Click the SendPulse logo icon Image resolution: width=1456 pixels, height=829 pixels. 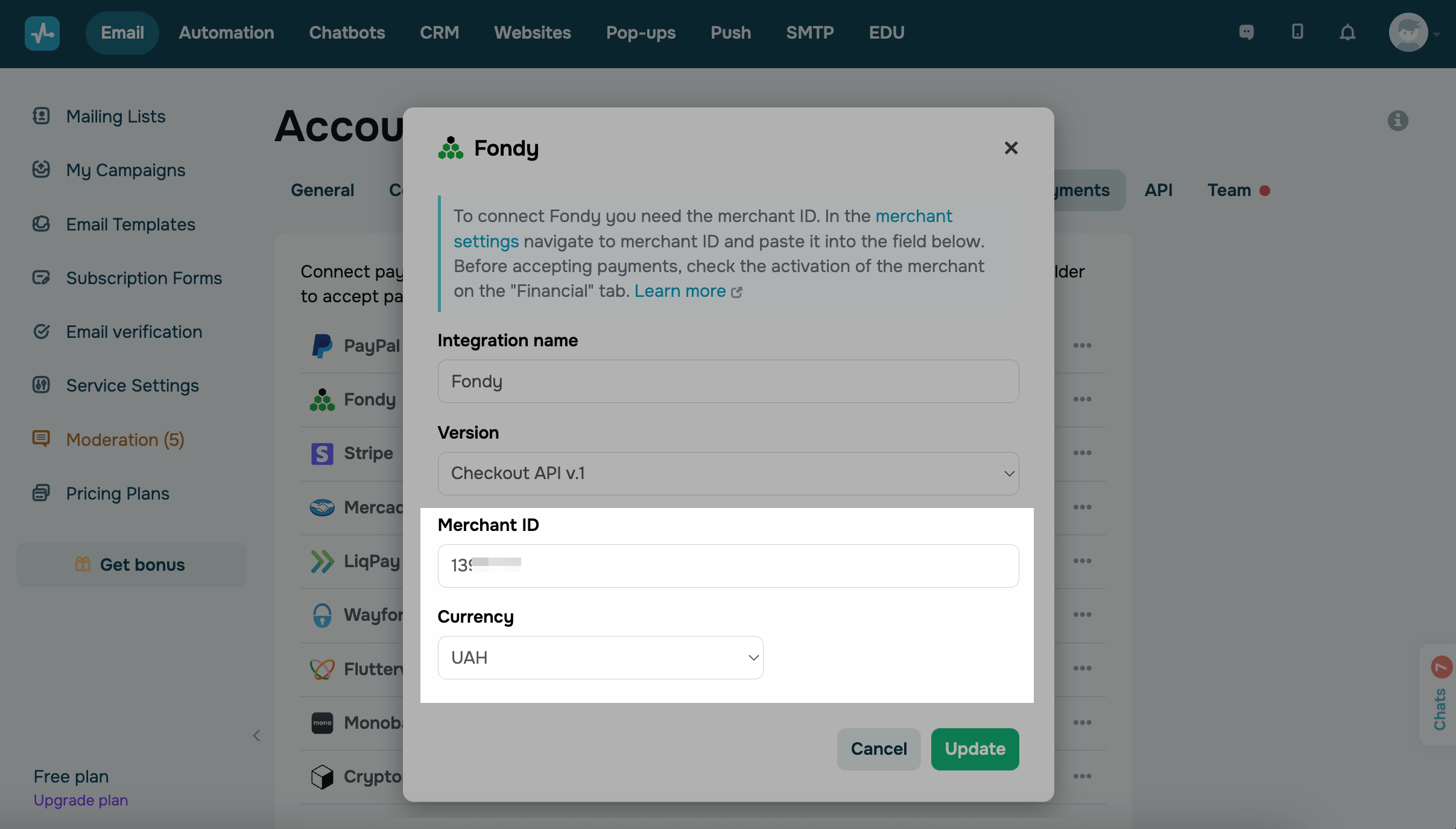coord(42,33)
